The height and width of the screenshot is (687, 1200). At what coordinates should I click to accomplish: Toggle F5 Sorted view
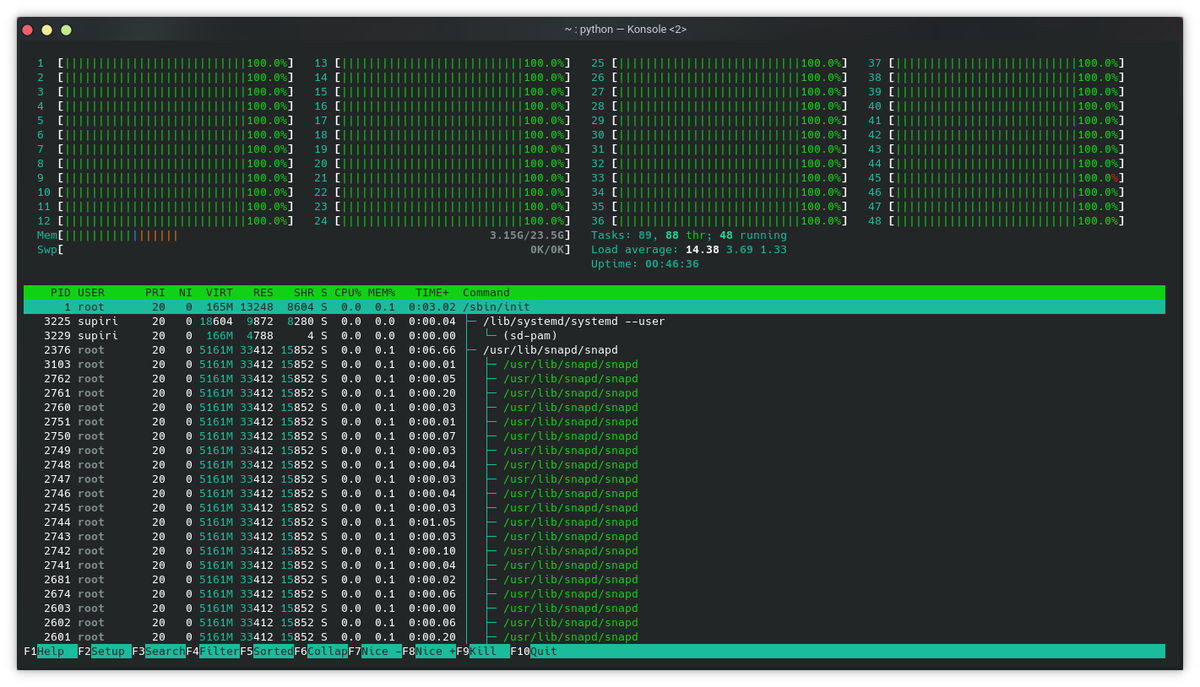pyautogui.click(x=266, y=651)
